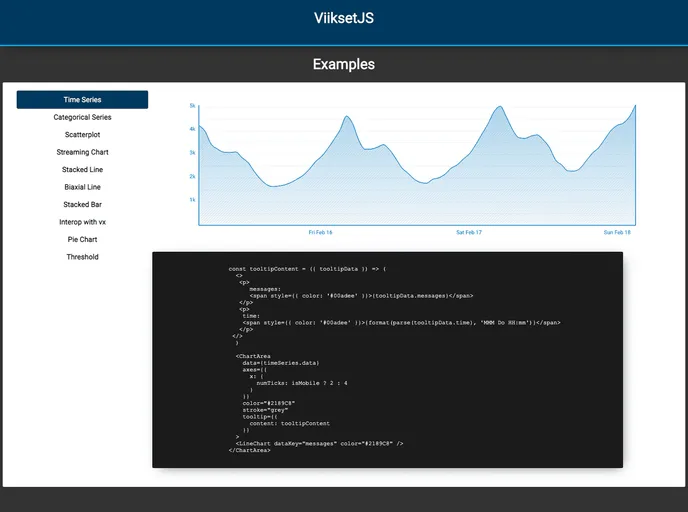View the Interop with vx example
688x512 pixels.
pyautogui.click(x=82, y=222)
